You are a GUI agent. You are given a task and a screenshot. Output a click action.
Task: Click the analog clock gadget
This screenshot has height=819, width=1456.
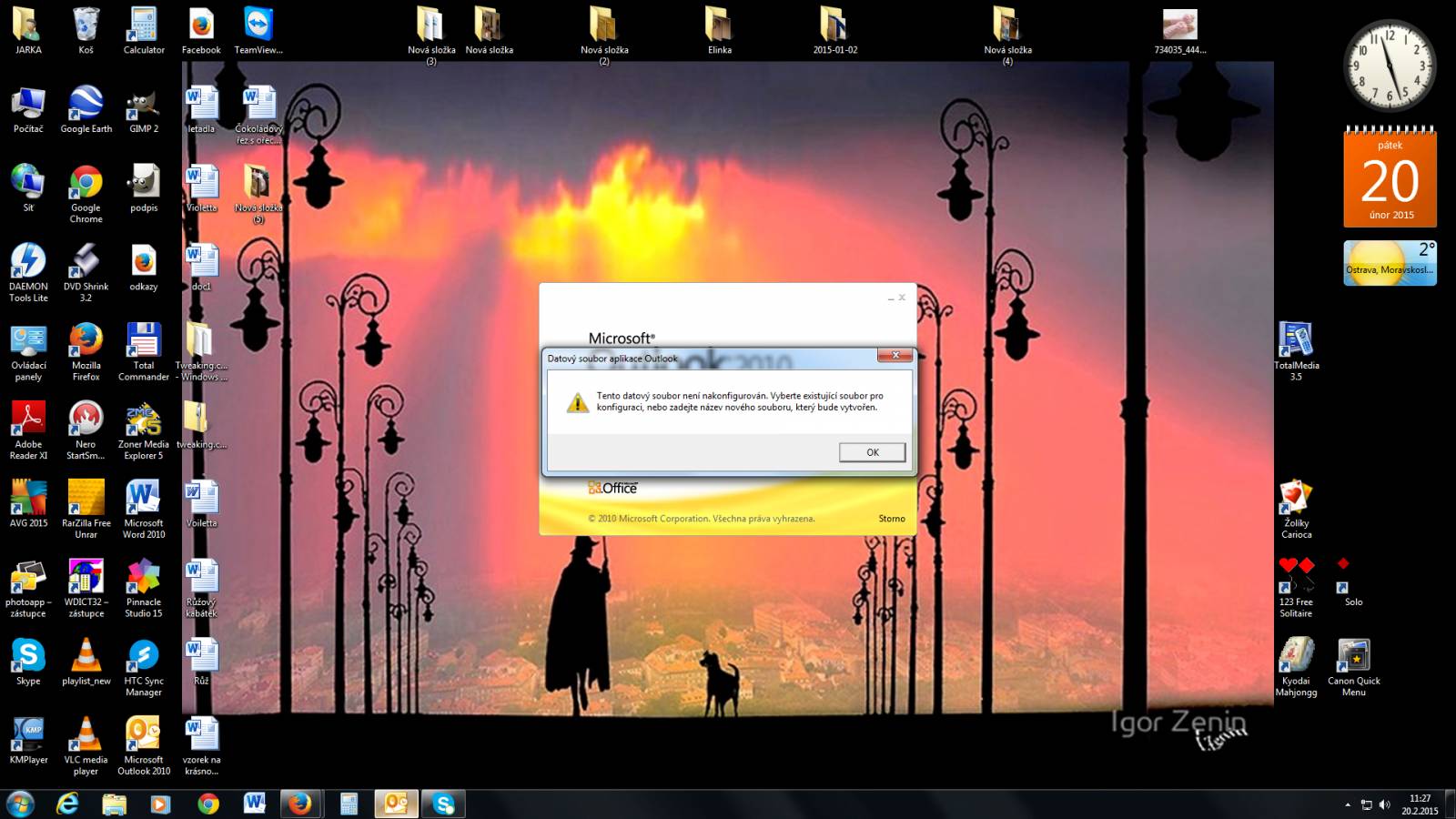1390,66
